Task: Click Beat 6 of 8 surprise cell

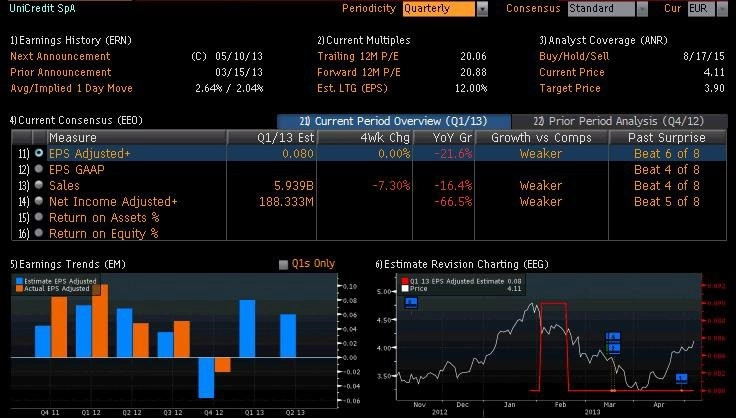Action: (667, 153)
